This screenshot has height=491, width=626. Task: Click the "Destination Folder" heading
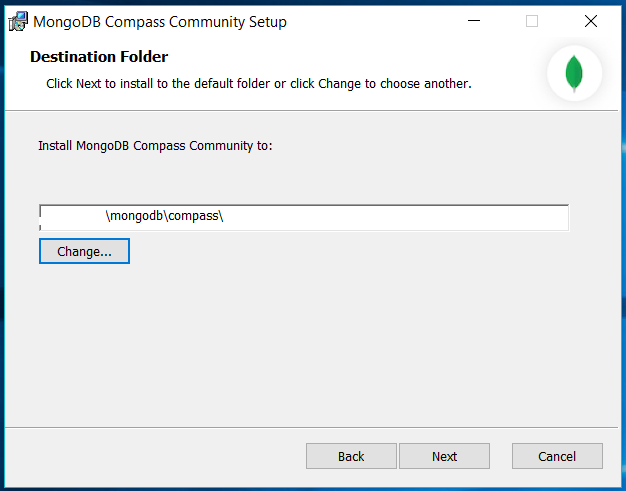99,57
